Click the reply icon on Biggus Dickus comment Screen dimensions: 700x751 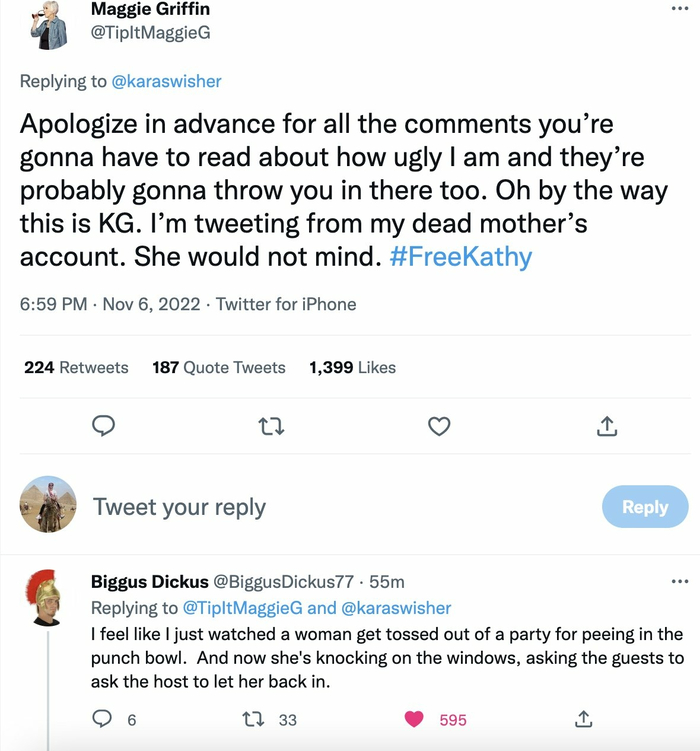(x=101, y=719)
